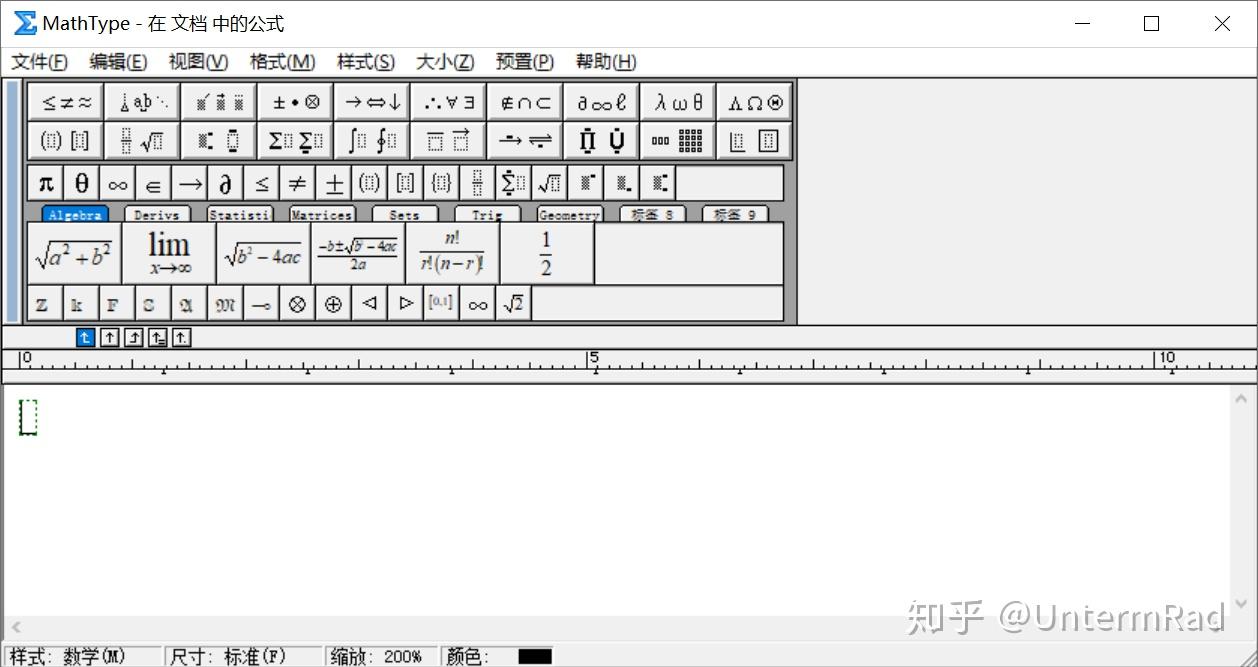1258x667 pixels.
Task: Insert square brackets template in small bar
Action: [406, 184]
